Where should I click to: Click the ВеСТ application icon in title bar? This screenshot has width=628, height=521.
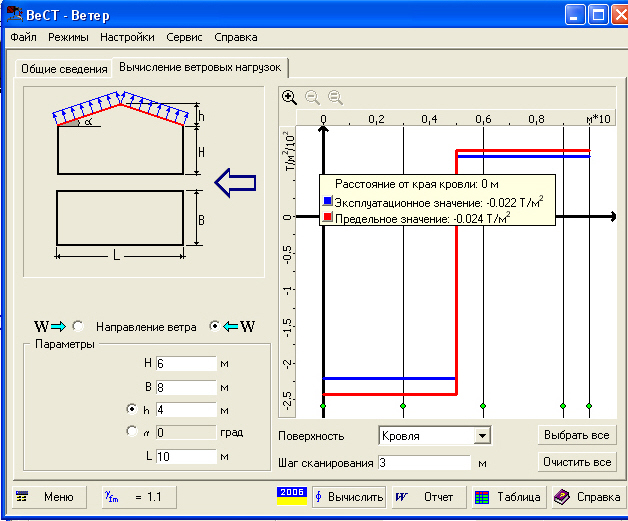coord(15,14)
